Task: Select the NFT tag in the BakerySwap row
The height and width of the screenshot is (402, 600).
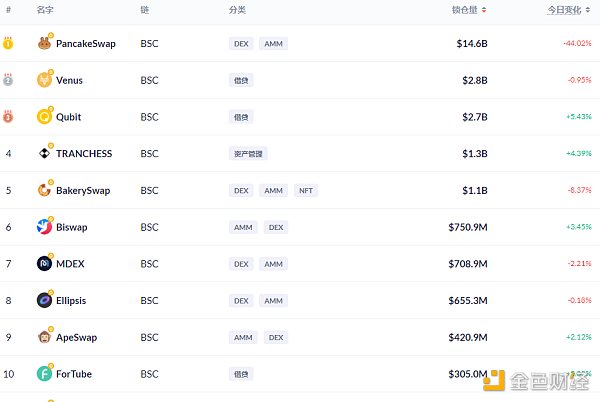Action: 306,190
